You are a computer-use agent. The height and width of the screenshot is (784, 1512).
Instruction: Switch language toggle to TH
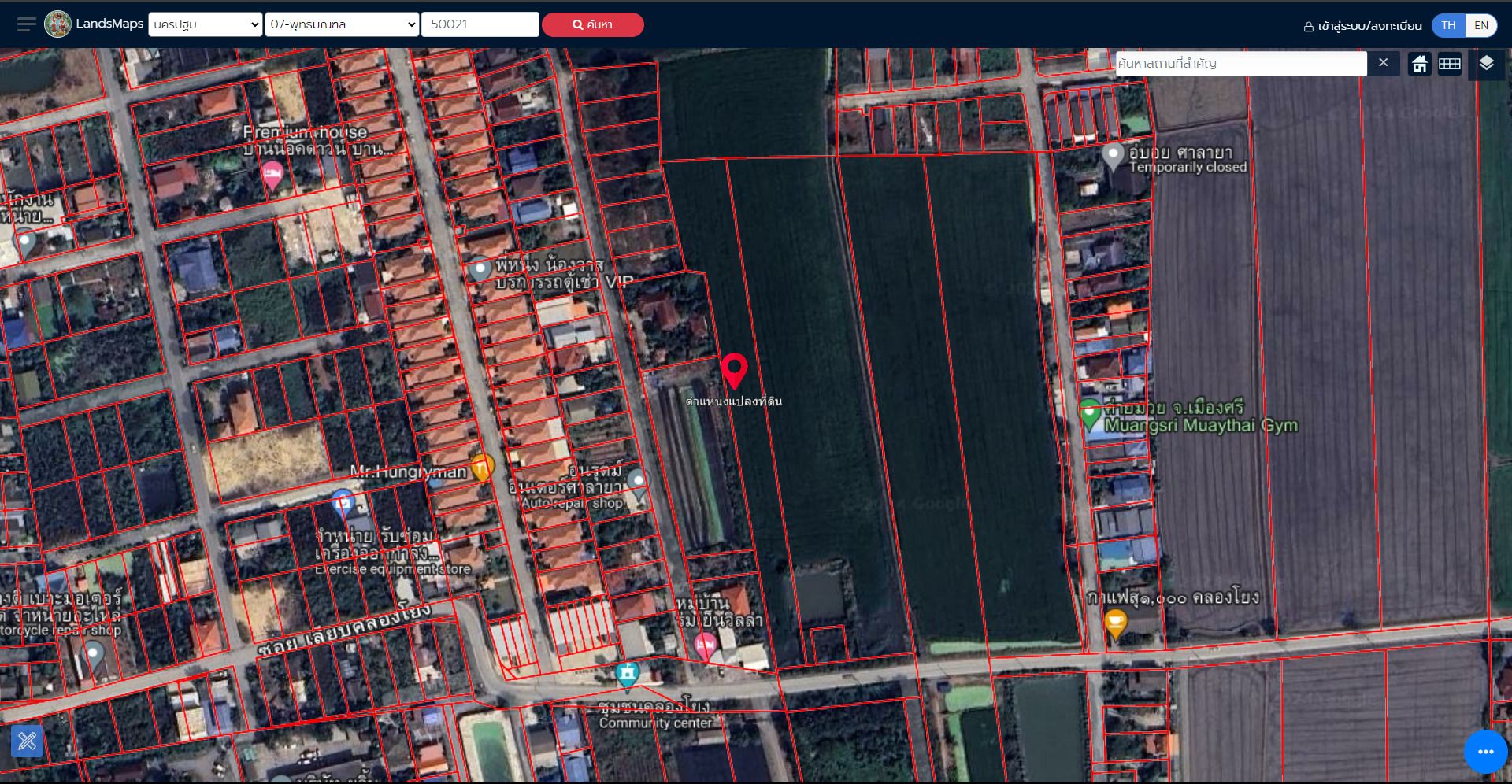pyautogui.click(x=1448, y=25)
